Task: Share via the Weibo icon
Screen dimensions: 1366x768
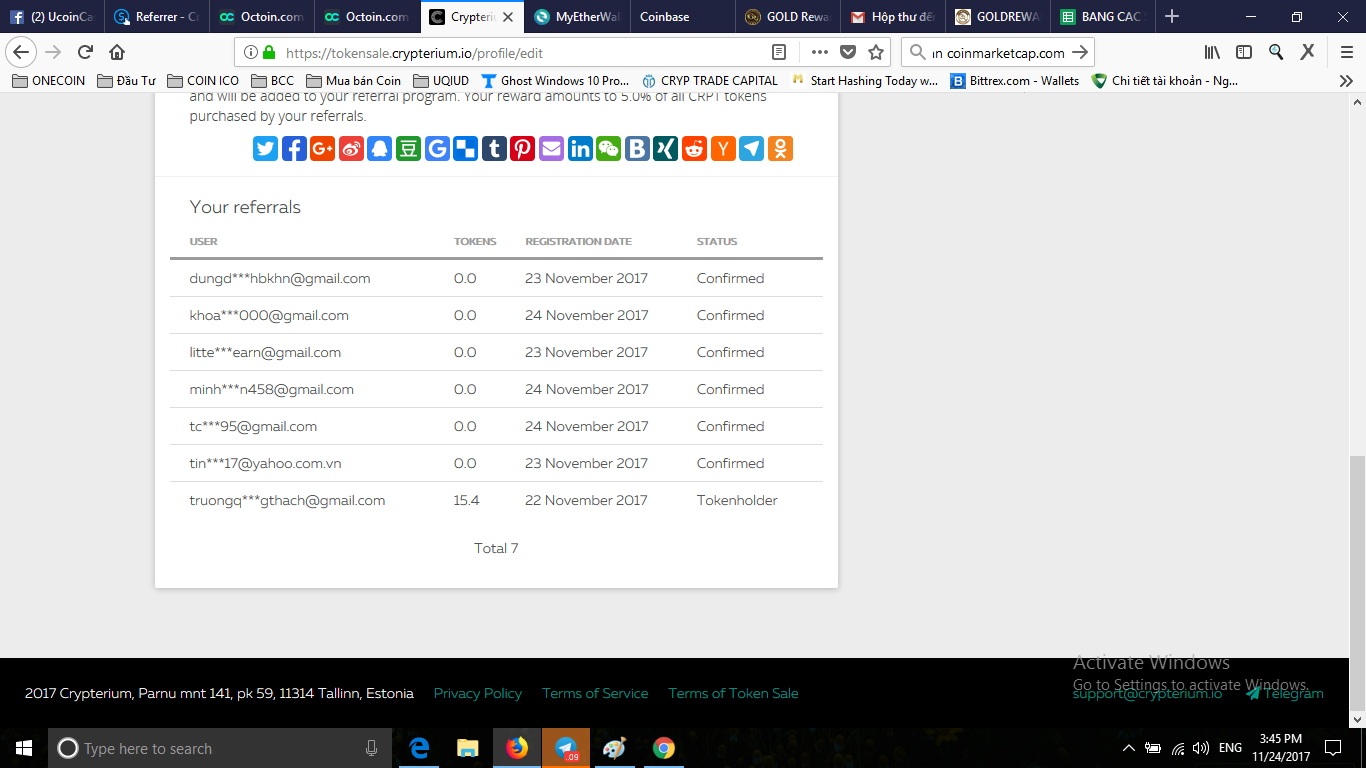Action: 351,149
